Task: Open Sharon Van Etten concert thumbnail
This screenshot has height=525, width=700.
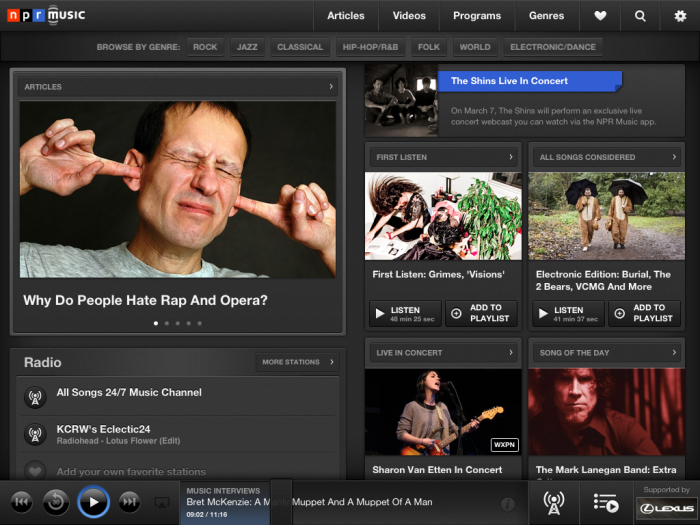Action: (443, 412)
